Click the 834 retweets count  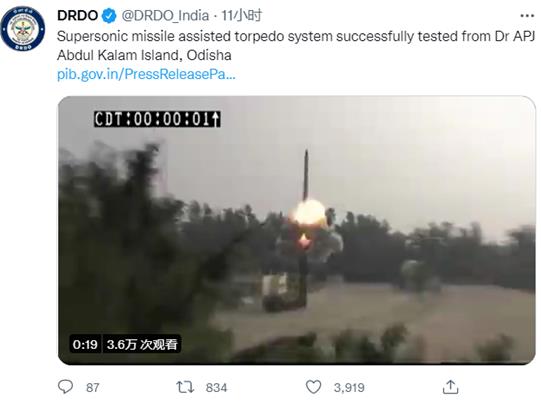coord(216,388)
